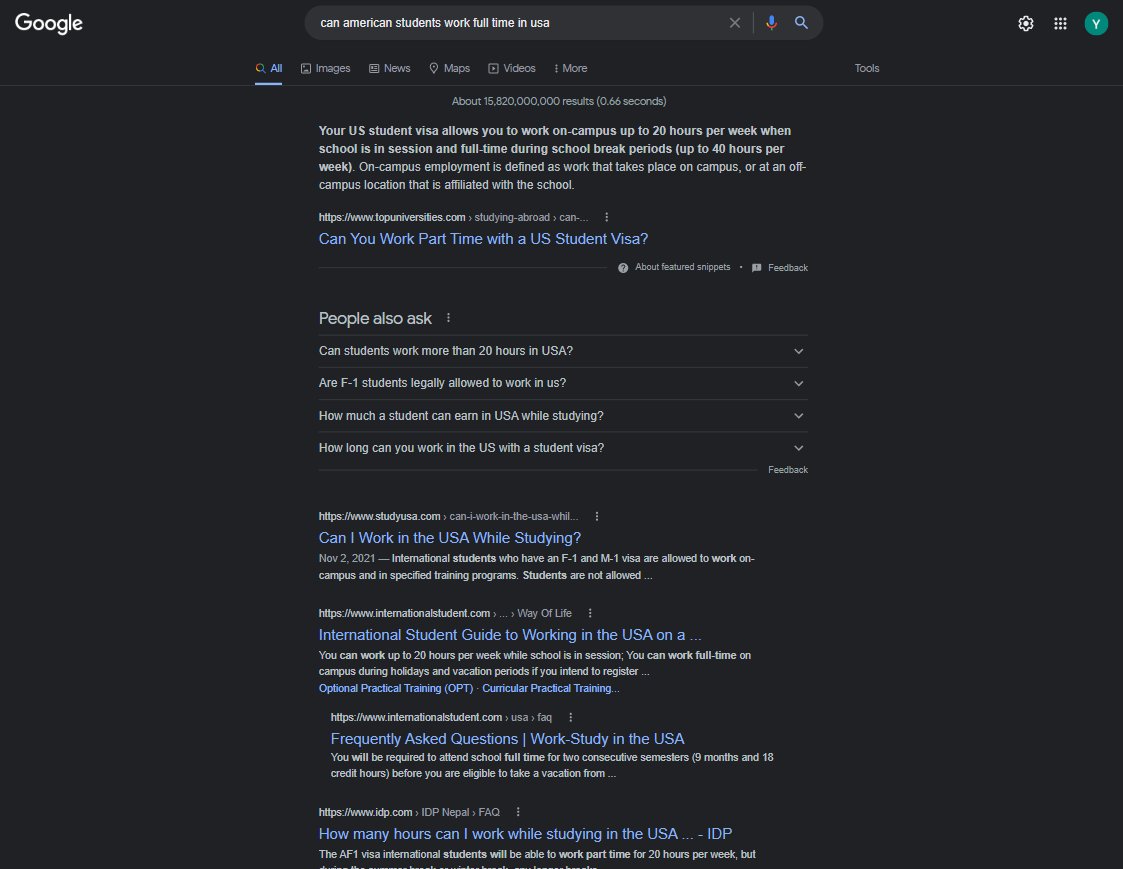Click the magnifying glass search icon
The height and width of the screenshot is (869, 1123).
[x=801, y=23]
